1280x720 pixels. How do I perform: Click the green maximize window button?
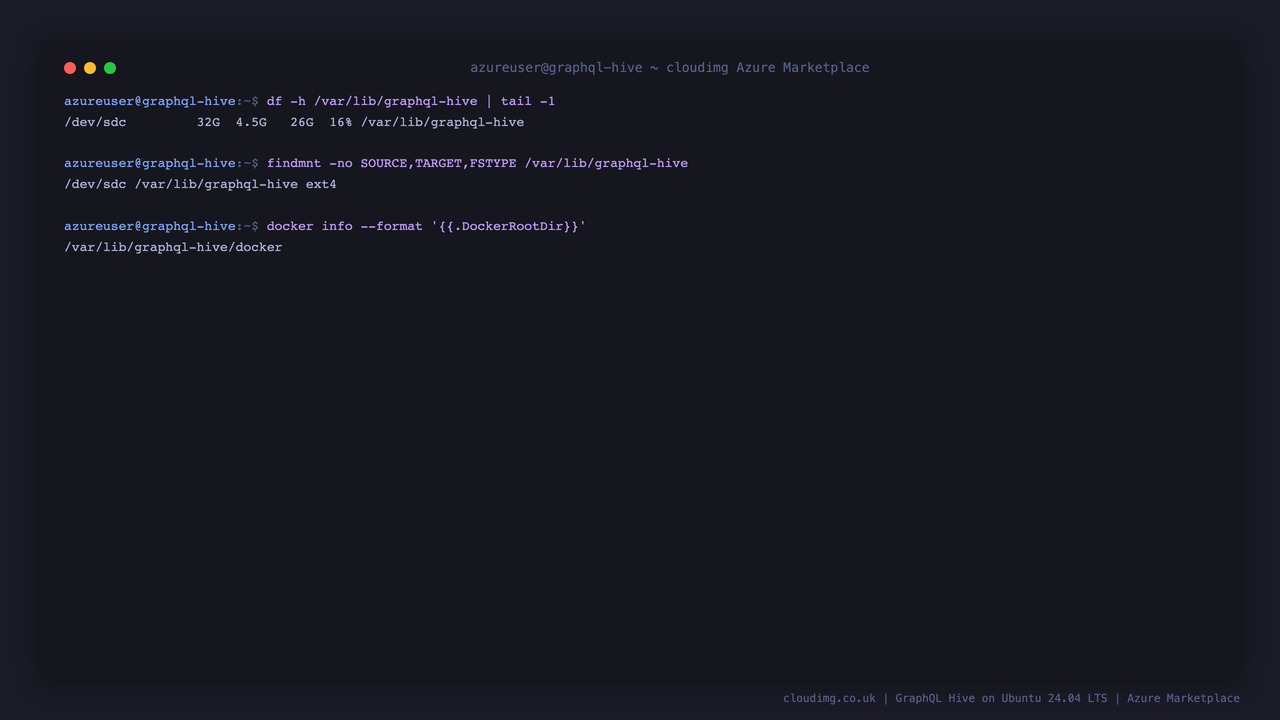point(110,68)
